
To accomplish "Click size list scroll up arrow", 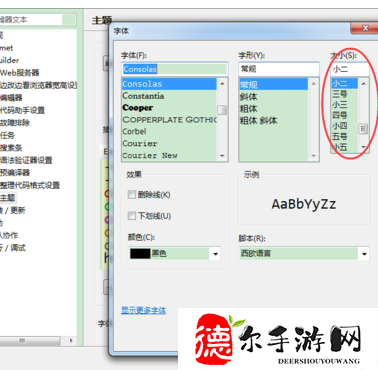I will click(x=364, y=83).
